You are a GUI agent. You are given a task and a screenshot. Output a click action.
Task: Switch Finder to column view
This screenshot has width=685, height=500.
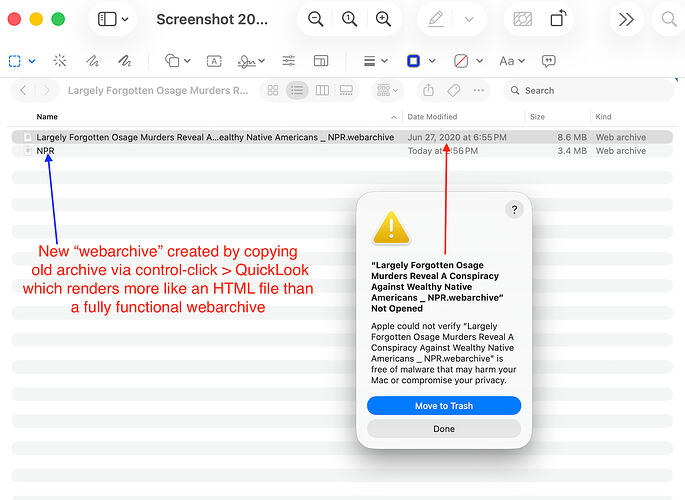pyautogui.click(x=322, y=90)
